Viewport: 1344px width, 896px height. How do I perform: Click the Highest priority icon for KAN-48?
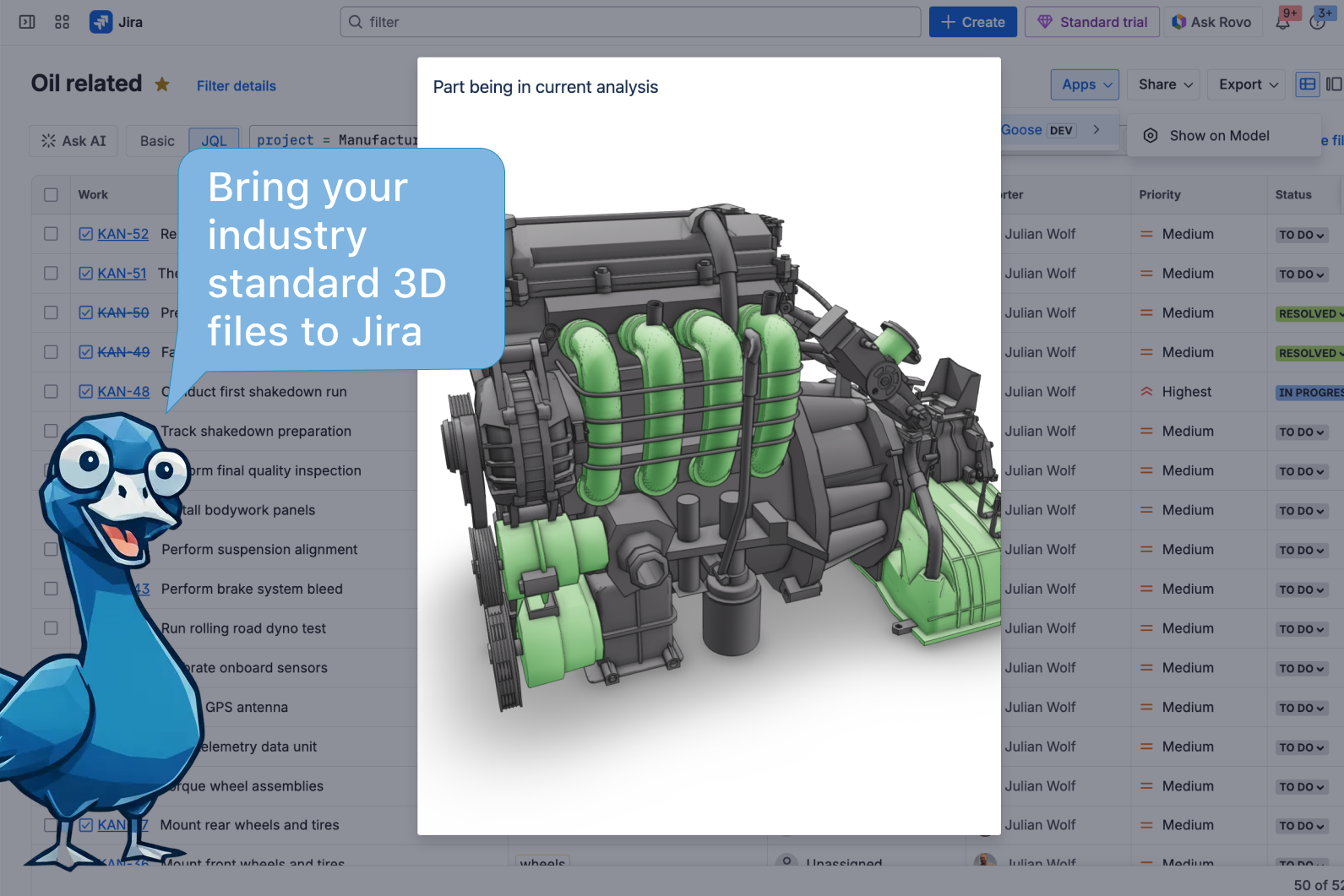click(1146, 392)
